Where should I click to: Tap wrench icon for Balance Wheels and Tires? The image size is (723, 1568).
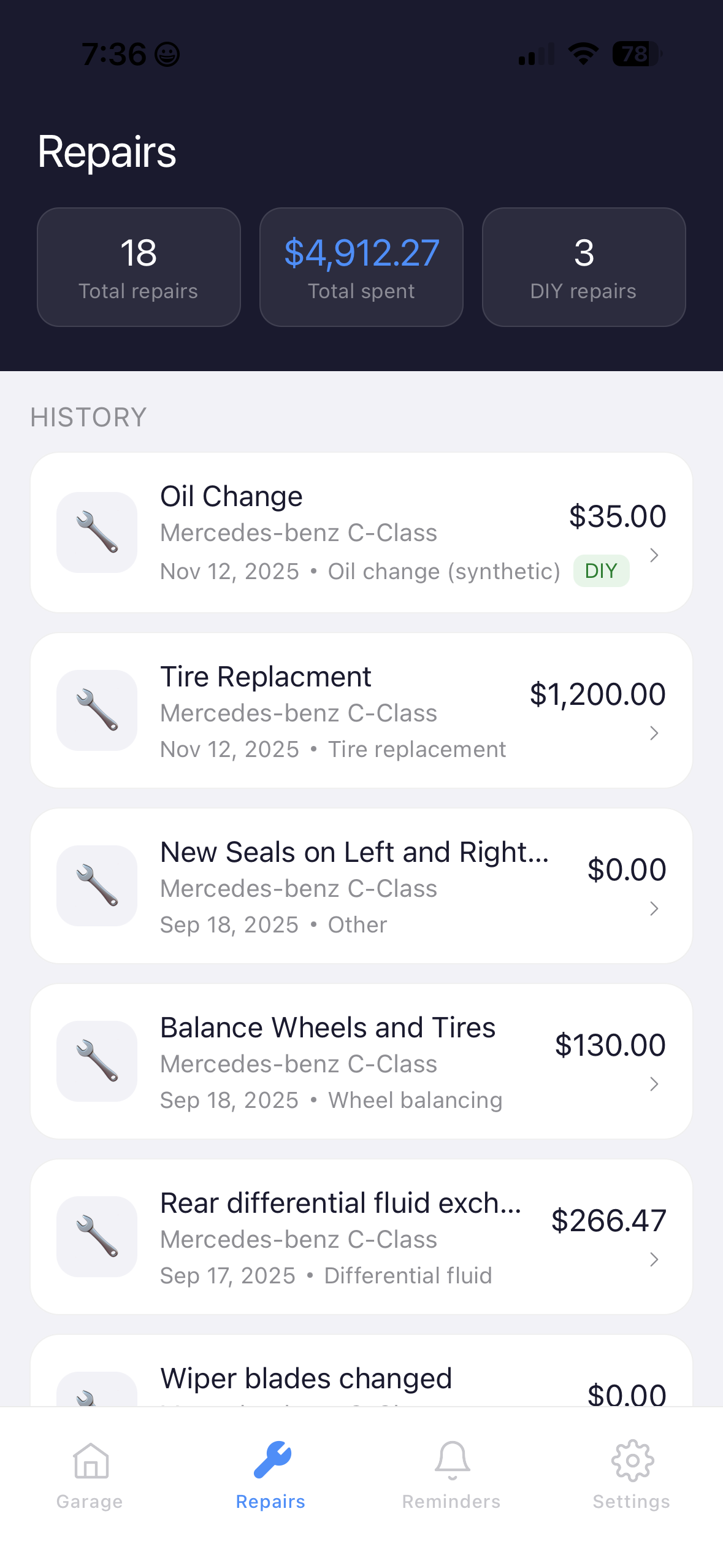point(97,1061)
